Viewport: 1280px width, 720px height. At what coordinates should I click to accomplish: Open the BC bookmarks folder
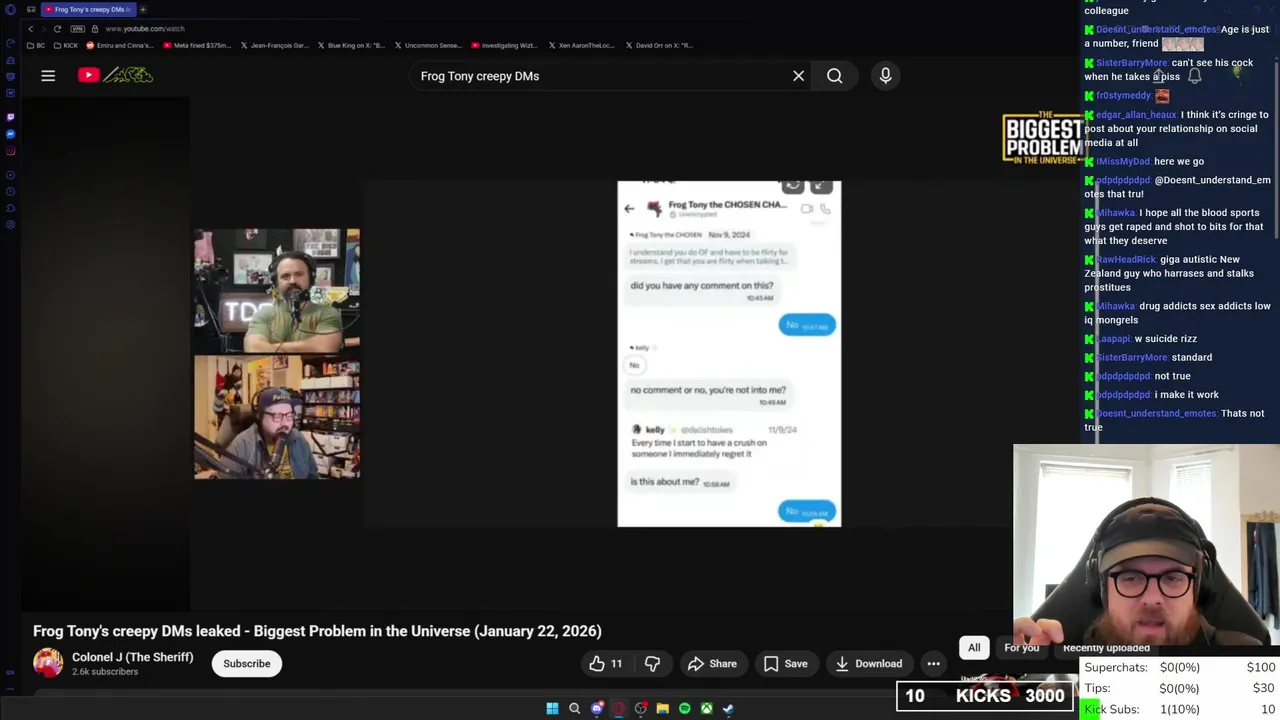point(36,45)
